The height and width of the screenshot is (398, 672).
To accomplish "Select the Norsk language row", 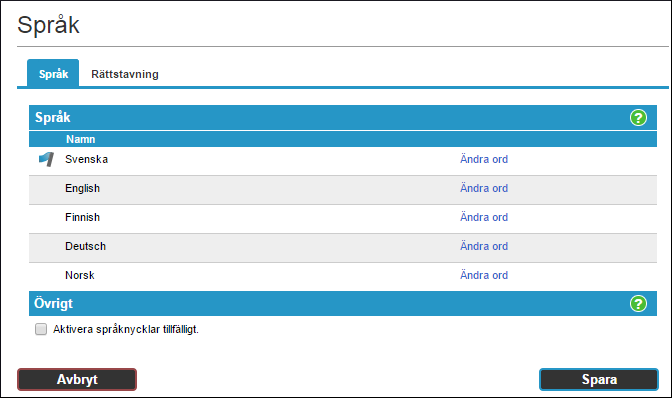I will [343, 277].
